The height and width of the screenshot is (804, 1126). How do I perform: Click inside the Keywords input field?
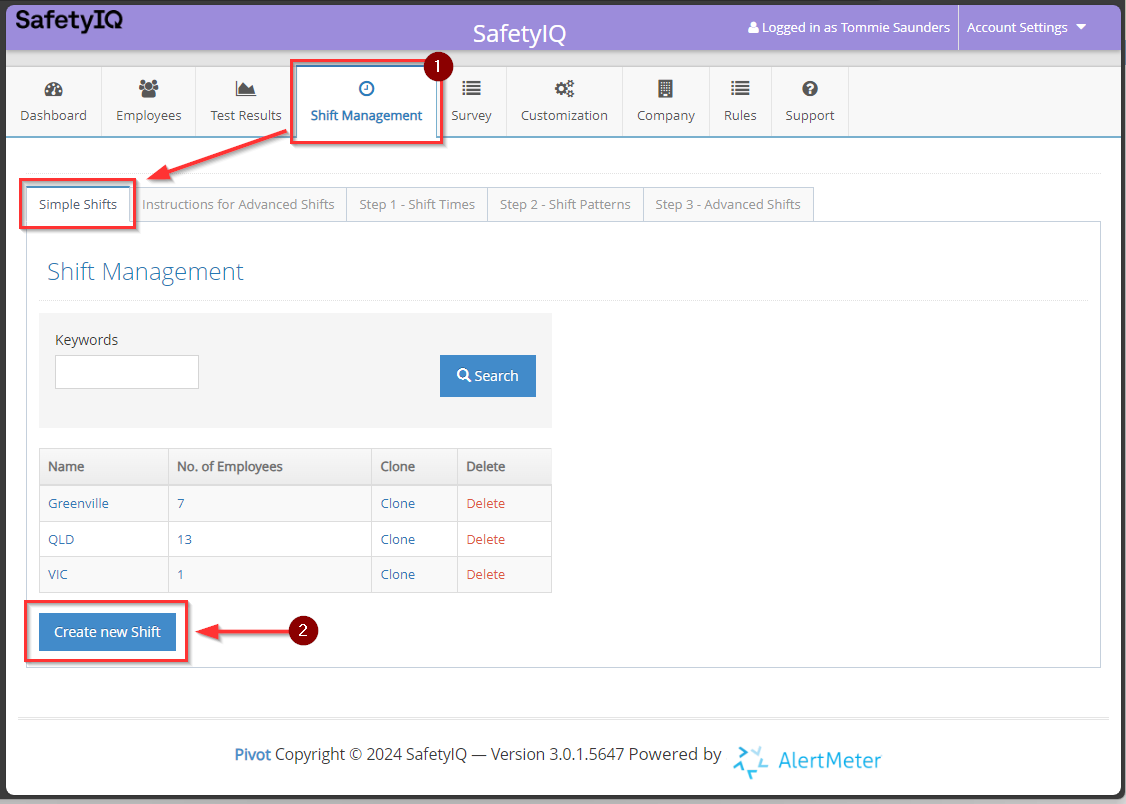click(126, 371)
